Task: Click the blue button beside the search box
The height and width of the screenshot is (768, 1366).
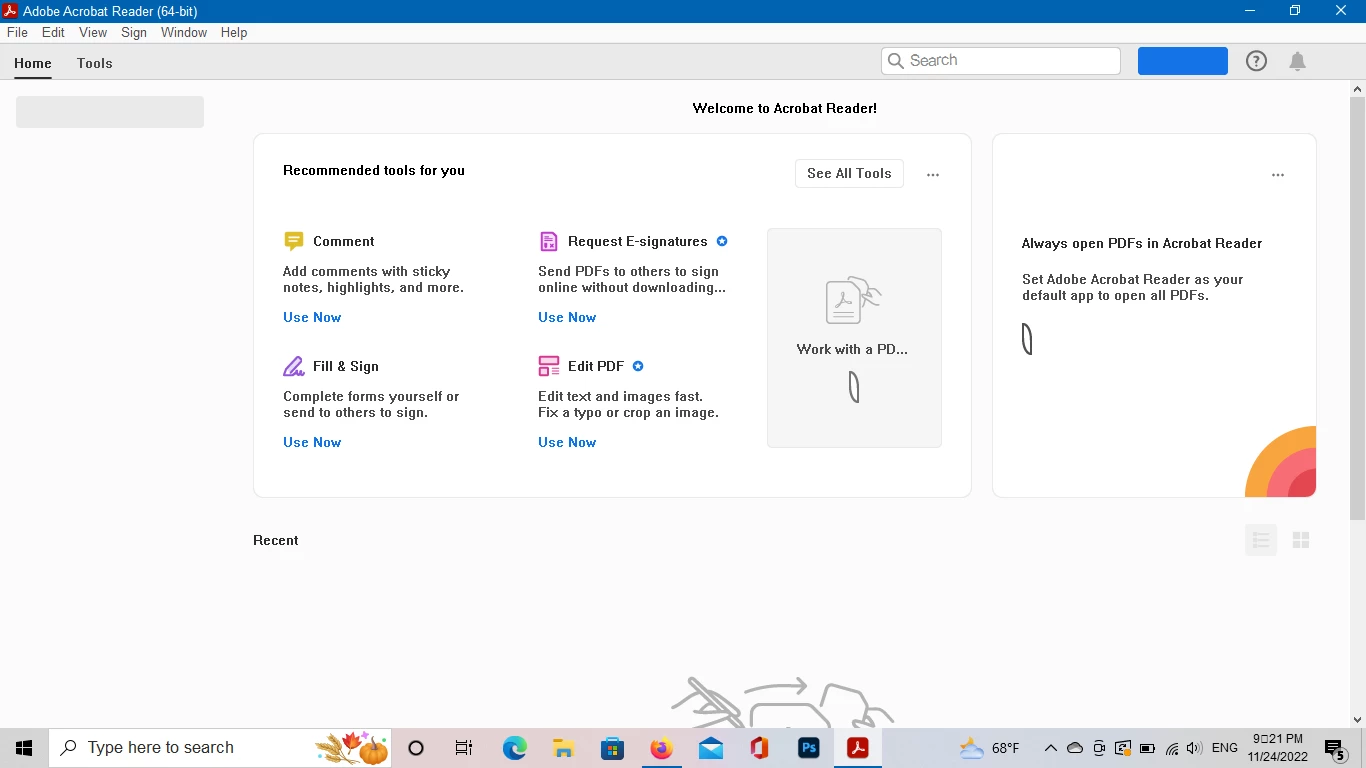Action: pyautogui.click(x=1183, y=61)
